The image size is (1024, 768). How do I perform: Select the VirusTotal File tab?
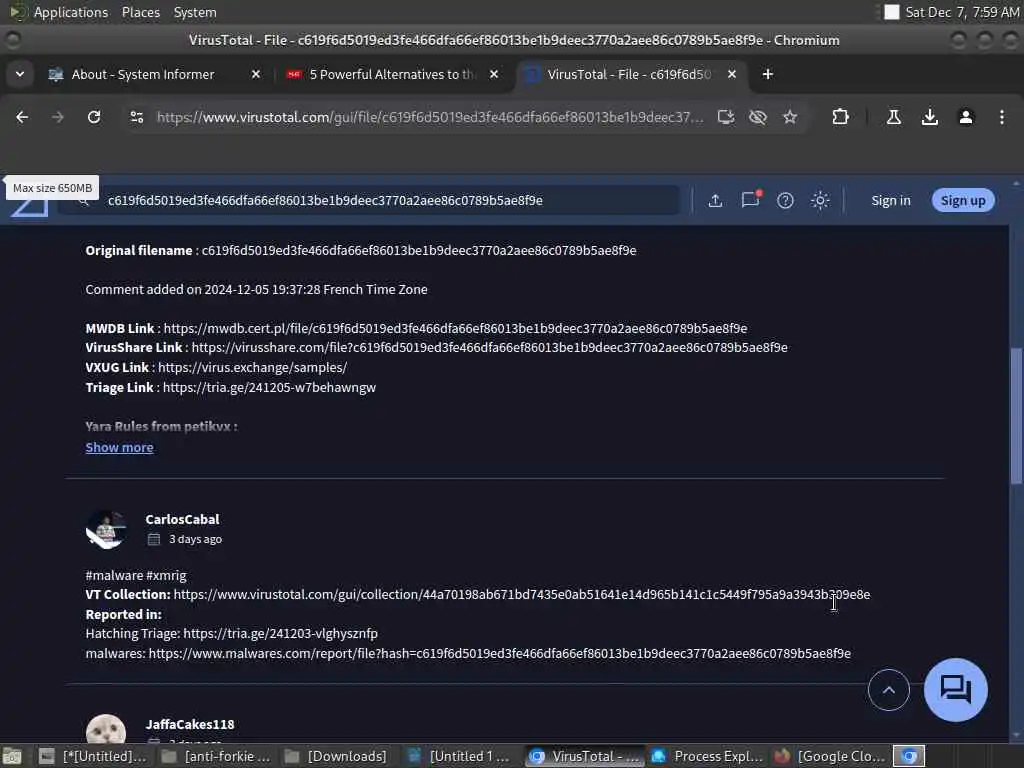coord(628,74)
